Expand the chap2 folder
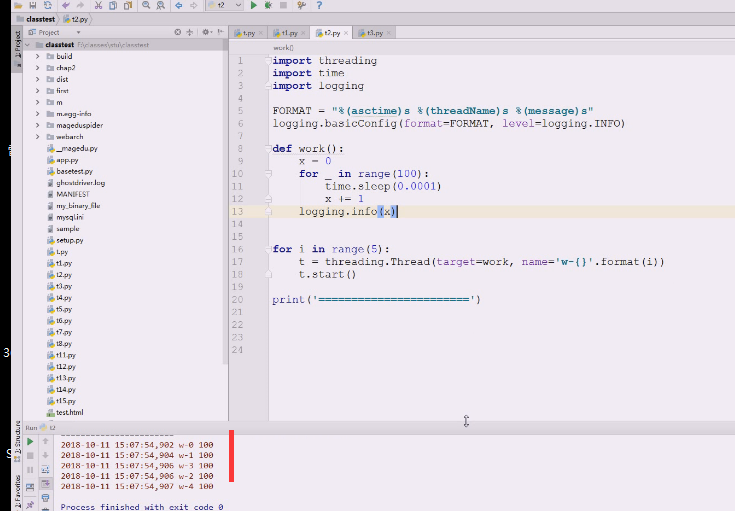The height and width of the screenshot is (511, 735). pos(38,68)
